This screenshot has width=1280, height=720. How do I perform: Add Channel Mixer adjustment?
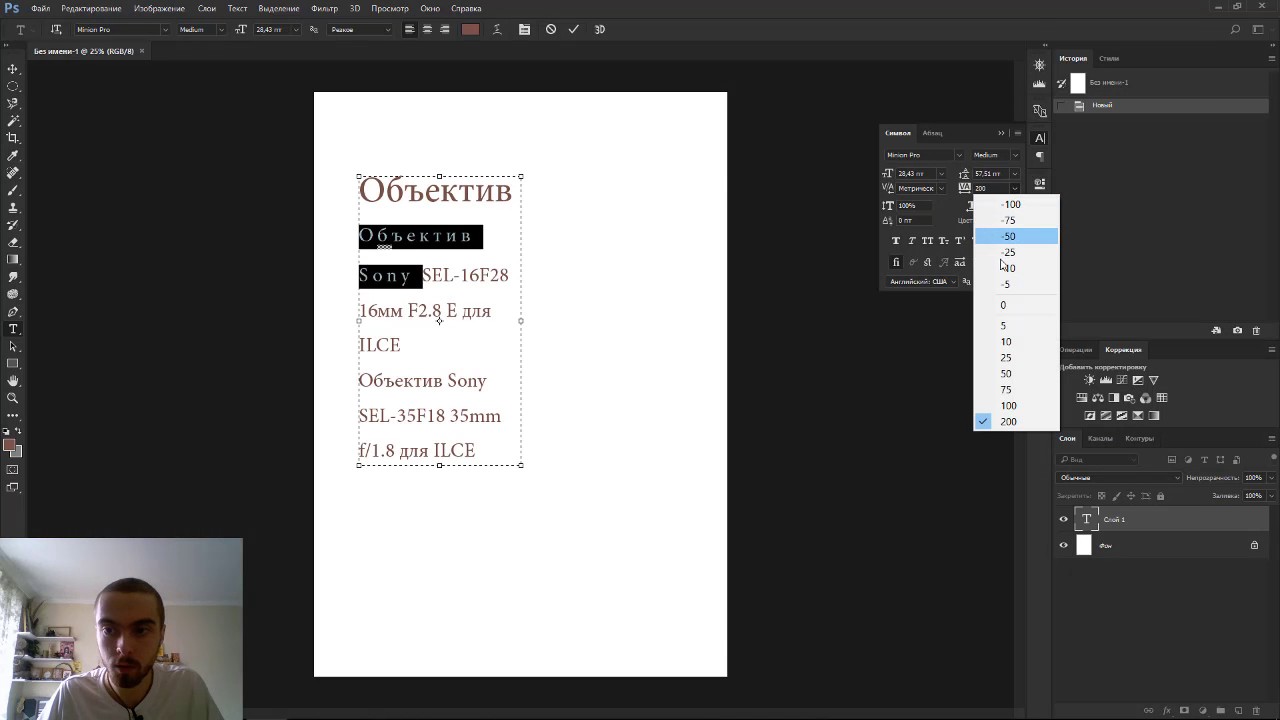pos(1145,398)
